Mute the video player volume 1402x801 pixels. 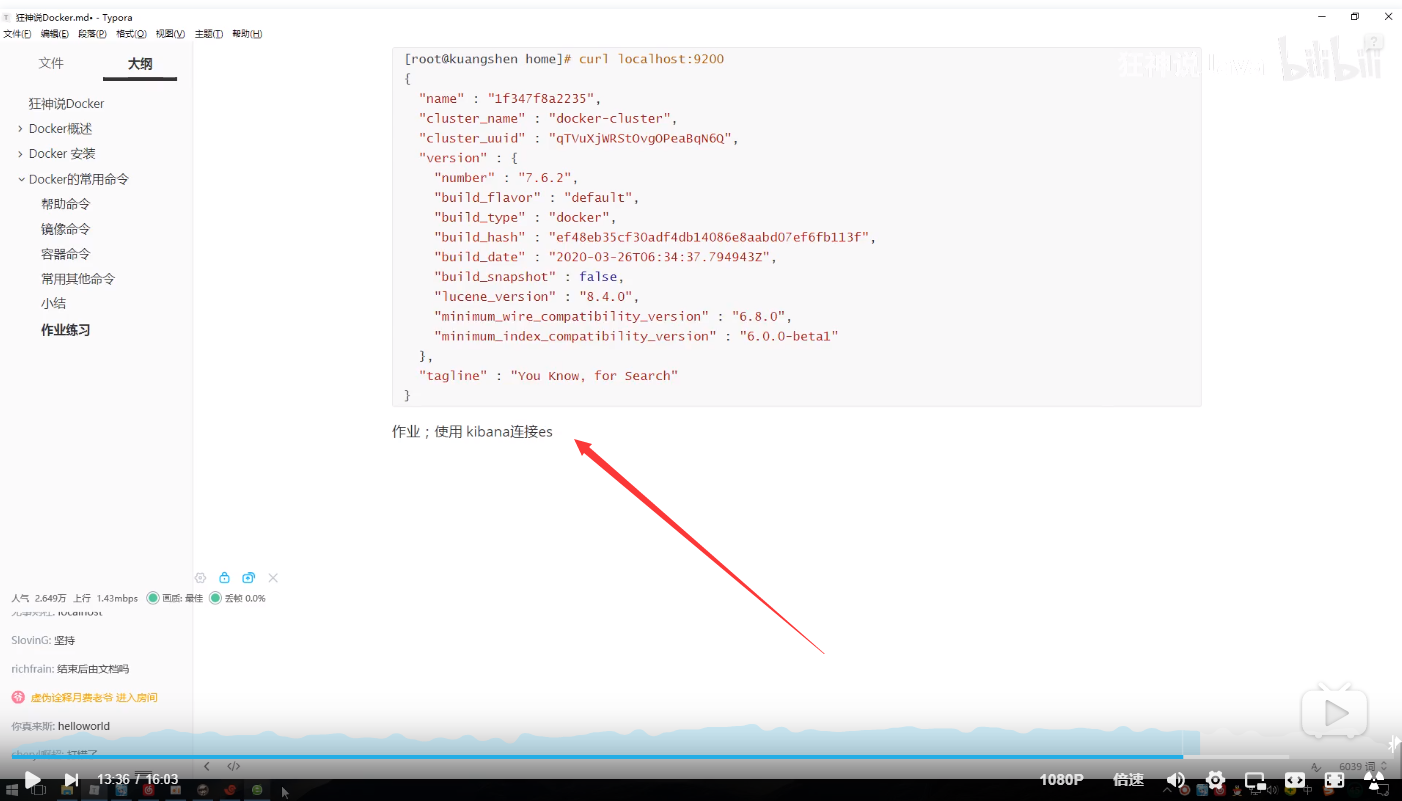point(1176,779)
